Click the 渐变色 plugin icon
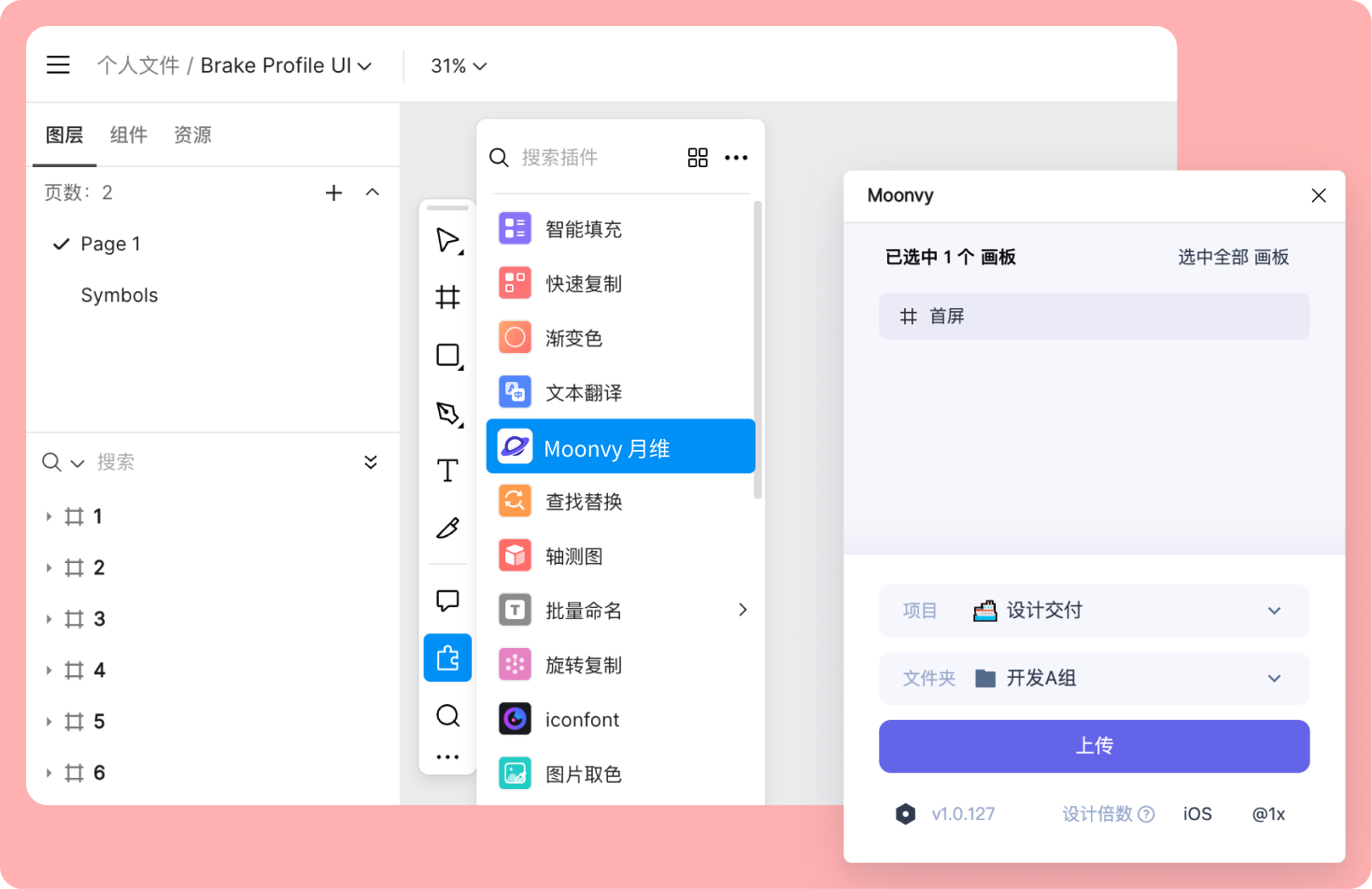The height and width of the screenshot is (889, 1372). point(515,337)
